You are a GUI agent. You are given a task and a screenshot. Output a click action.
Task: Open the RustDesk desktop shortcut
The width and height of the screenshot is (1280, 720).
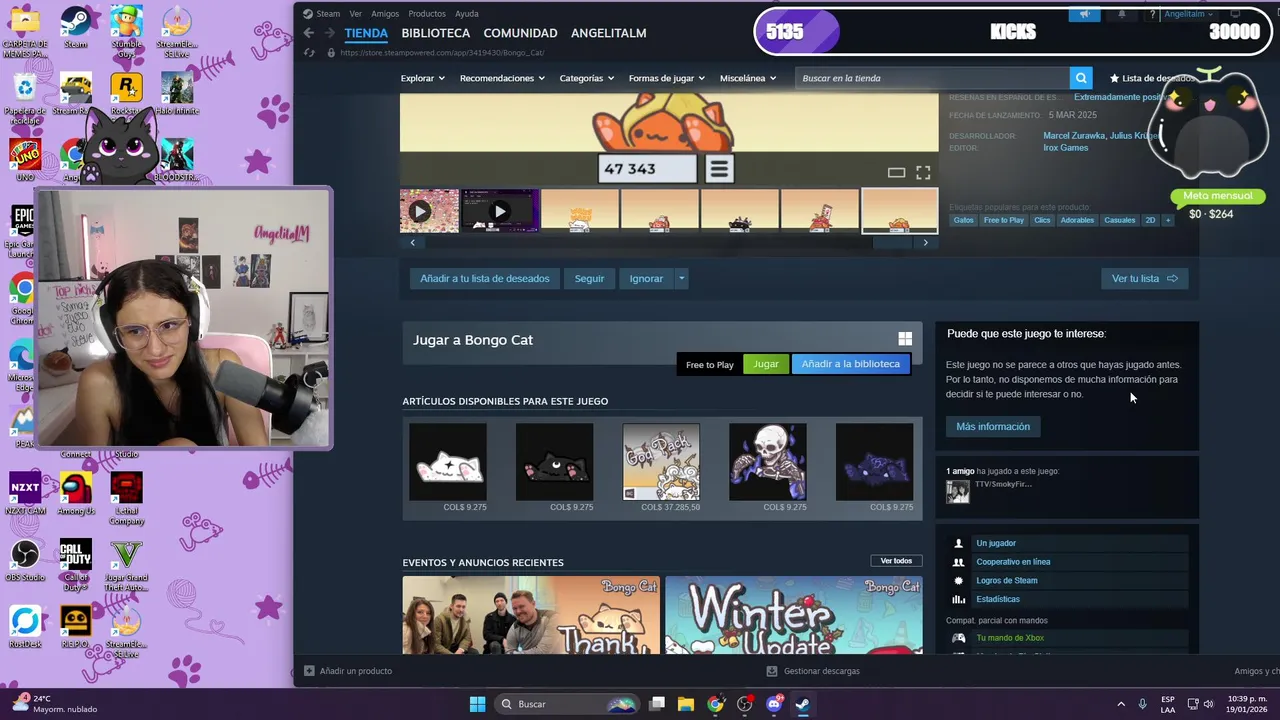(25, 626)
